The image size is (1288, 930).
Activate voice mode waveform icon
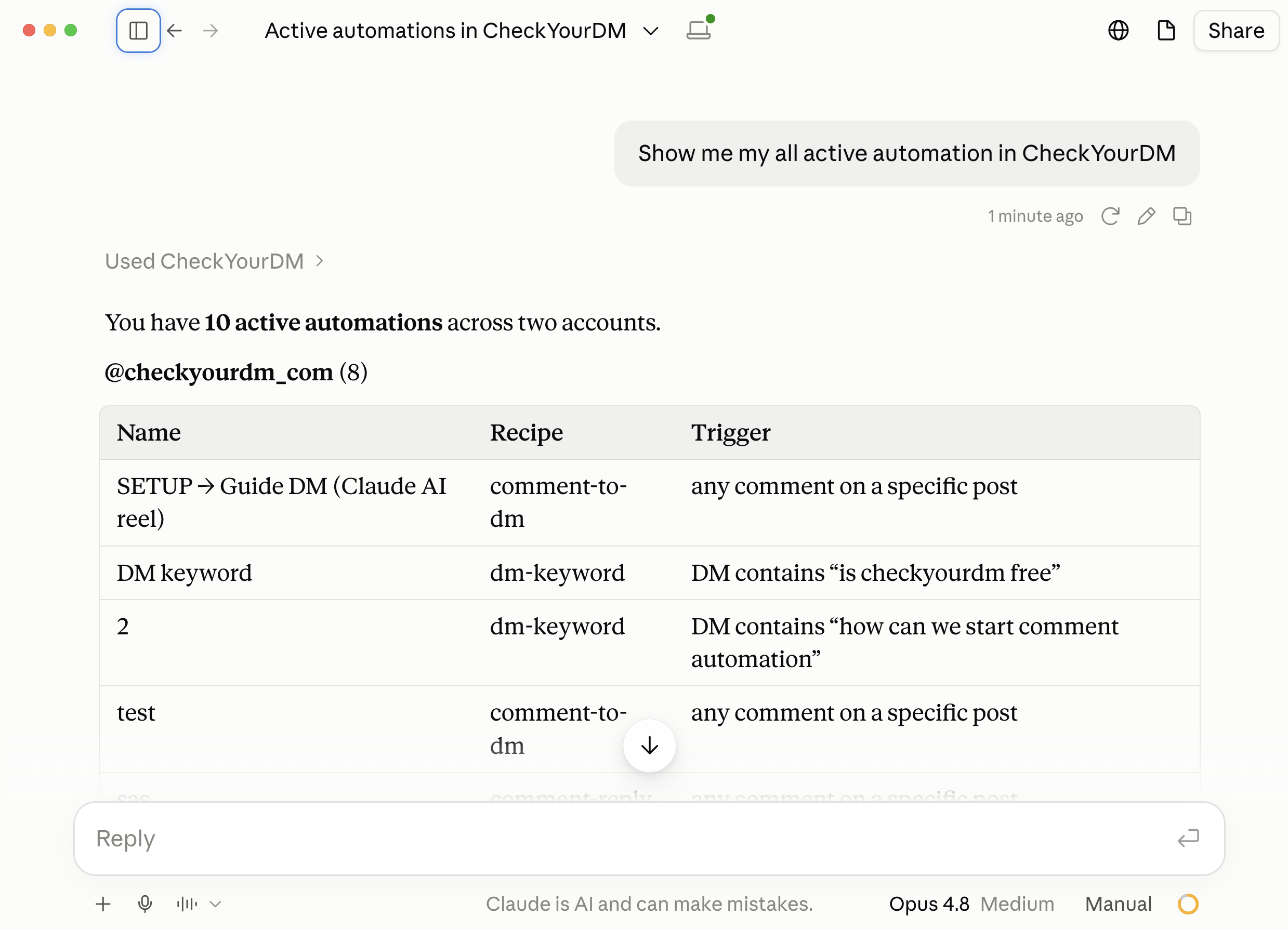(187, 904)
